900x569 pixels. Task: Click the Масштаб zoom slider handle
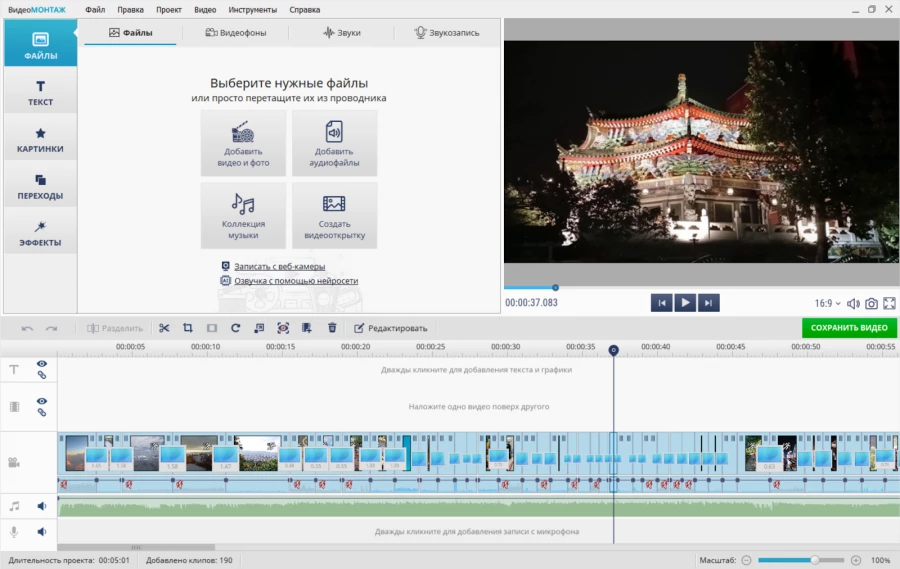814,560
